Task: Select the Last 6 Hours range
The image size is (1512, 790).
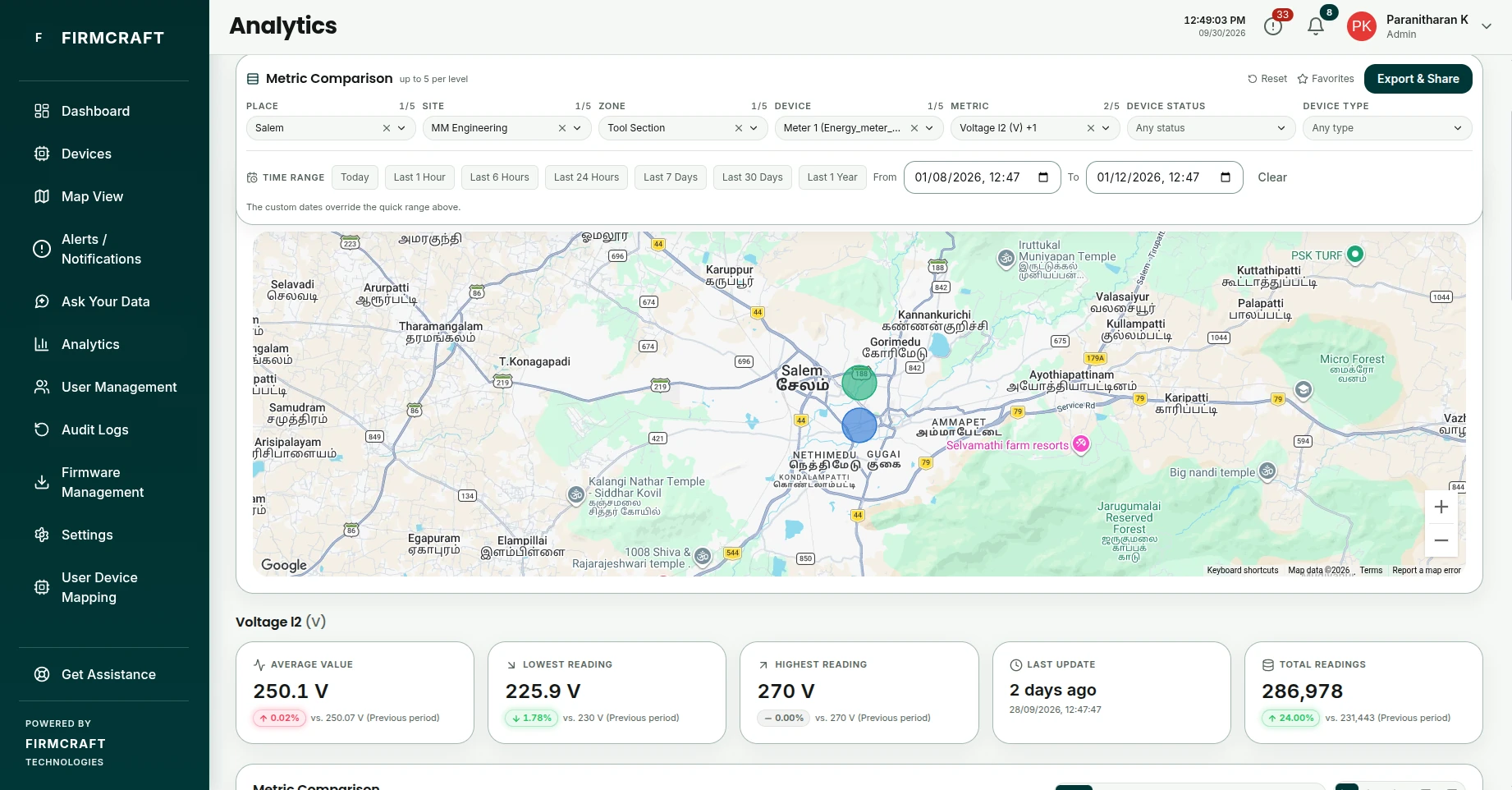Action: tap(499, 177)
